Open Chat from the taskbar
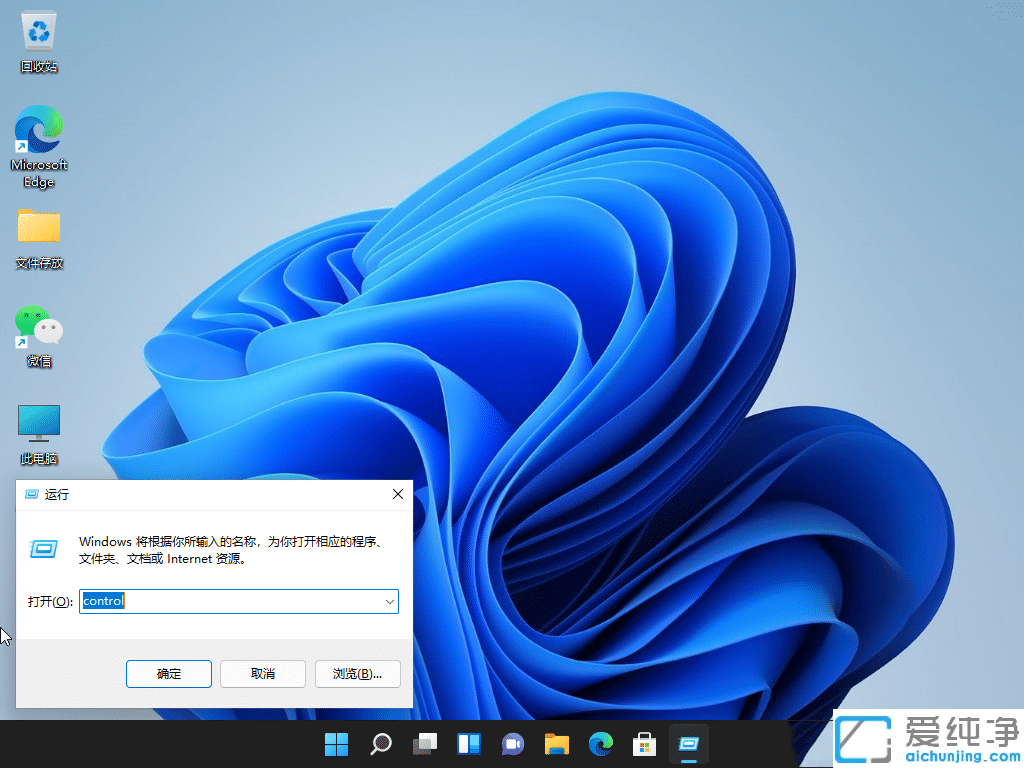The width and height of the screenshot is (1024, 768). [x=512, y=744]
